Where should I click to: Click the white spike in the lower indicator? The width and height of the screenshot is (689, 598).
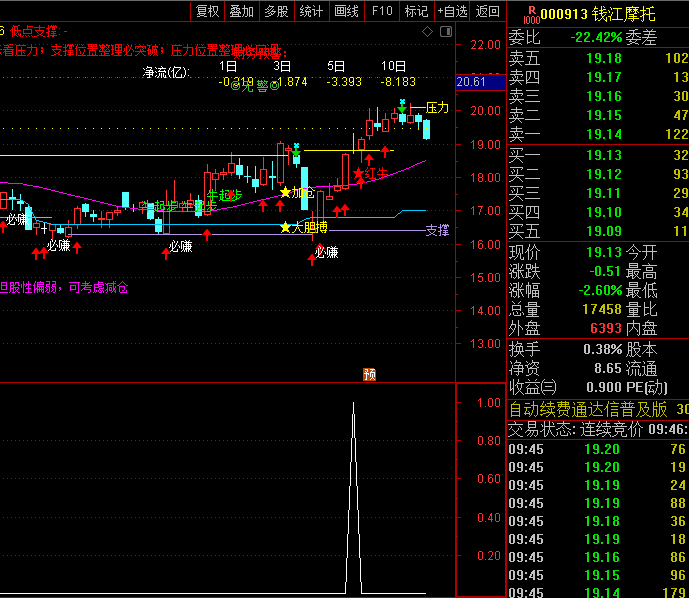pos(353,497)
